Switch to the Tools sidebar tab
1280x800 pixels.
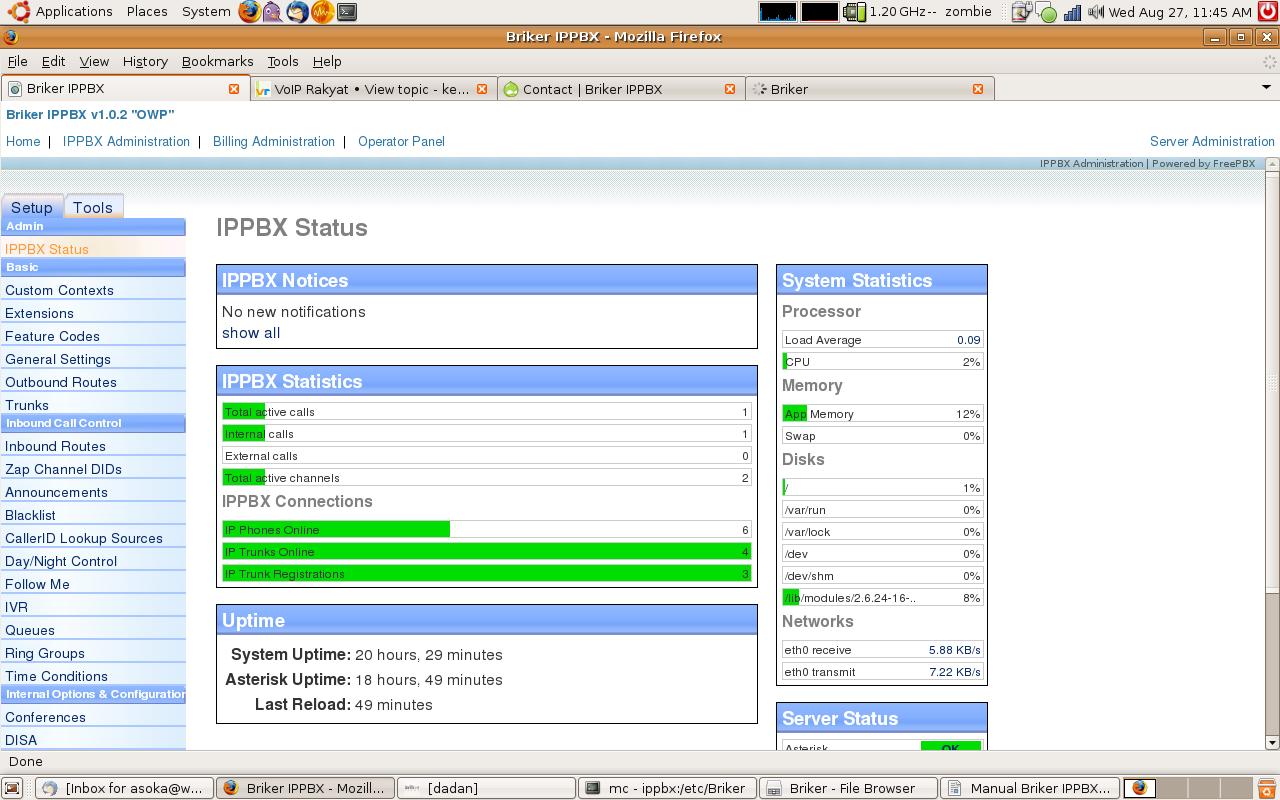(x=92, y=207)
